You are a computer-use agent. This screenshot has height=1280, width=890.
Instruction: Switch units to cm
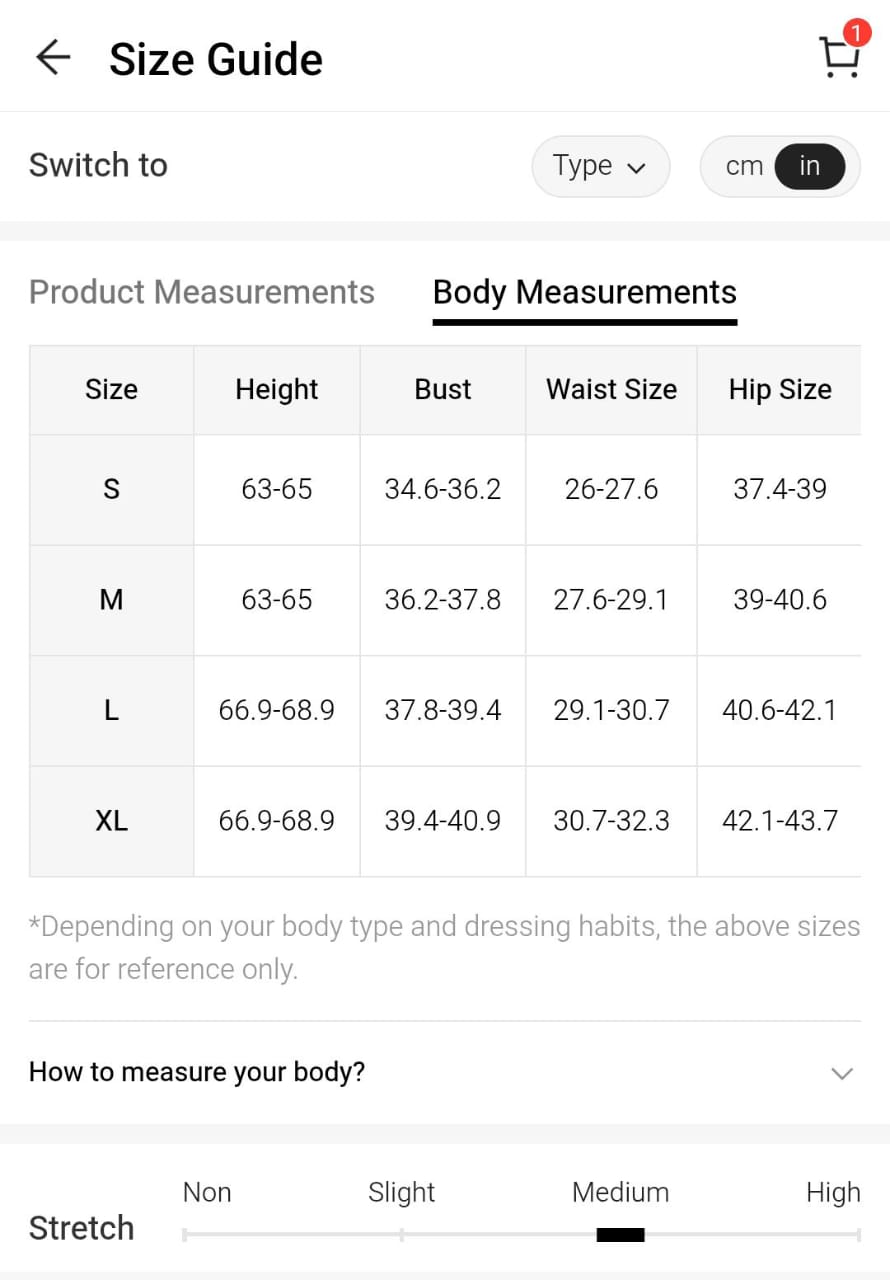744,166
